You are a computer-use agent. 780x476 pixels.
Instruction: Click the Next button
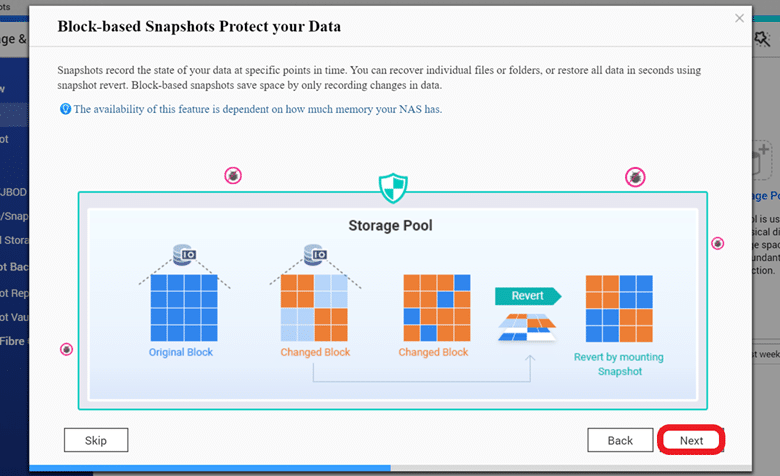tap(691, 440)
